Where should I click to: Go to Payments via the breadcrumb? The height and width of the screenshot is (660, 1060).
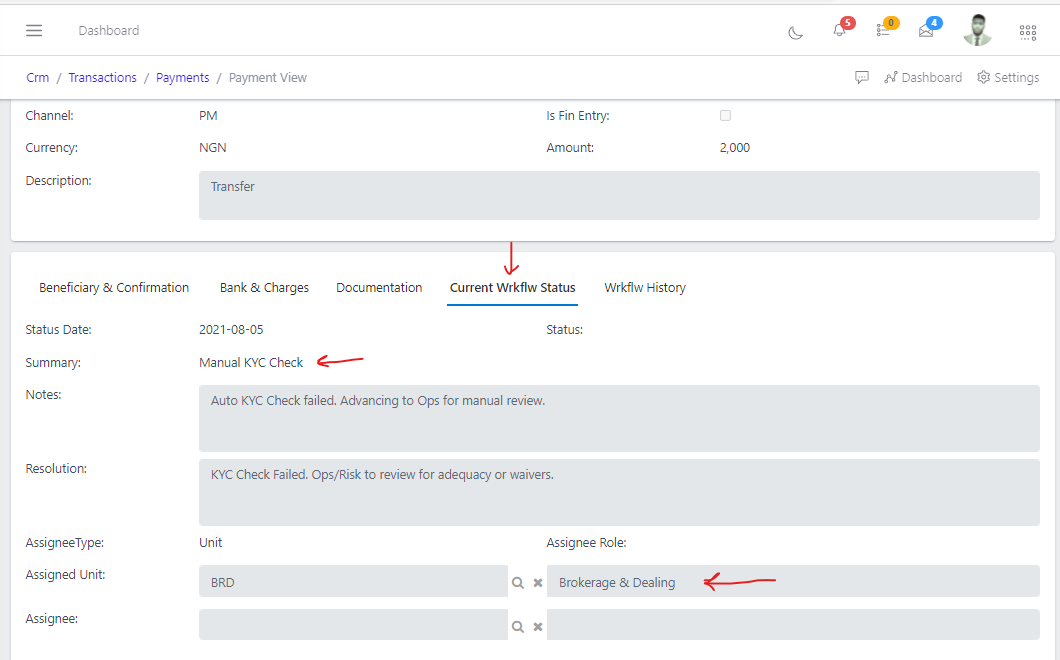(x=182, y=77)
